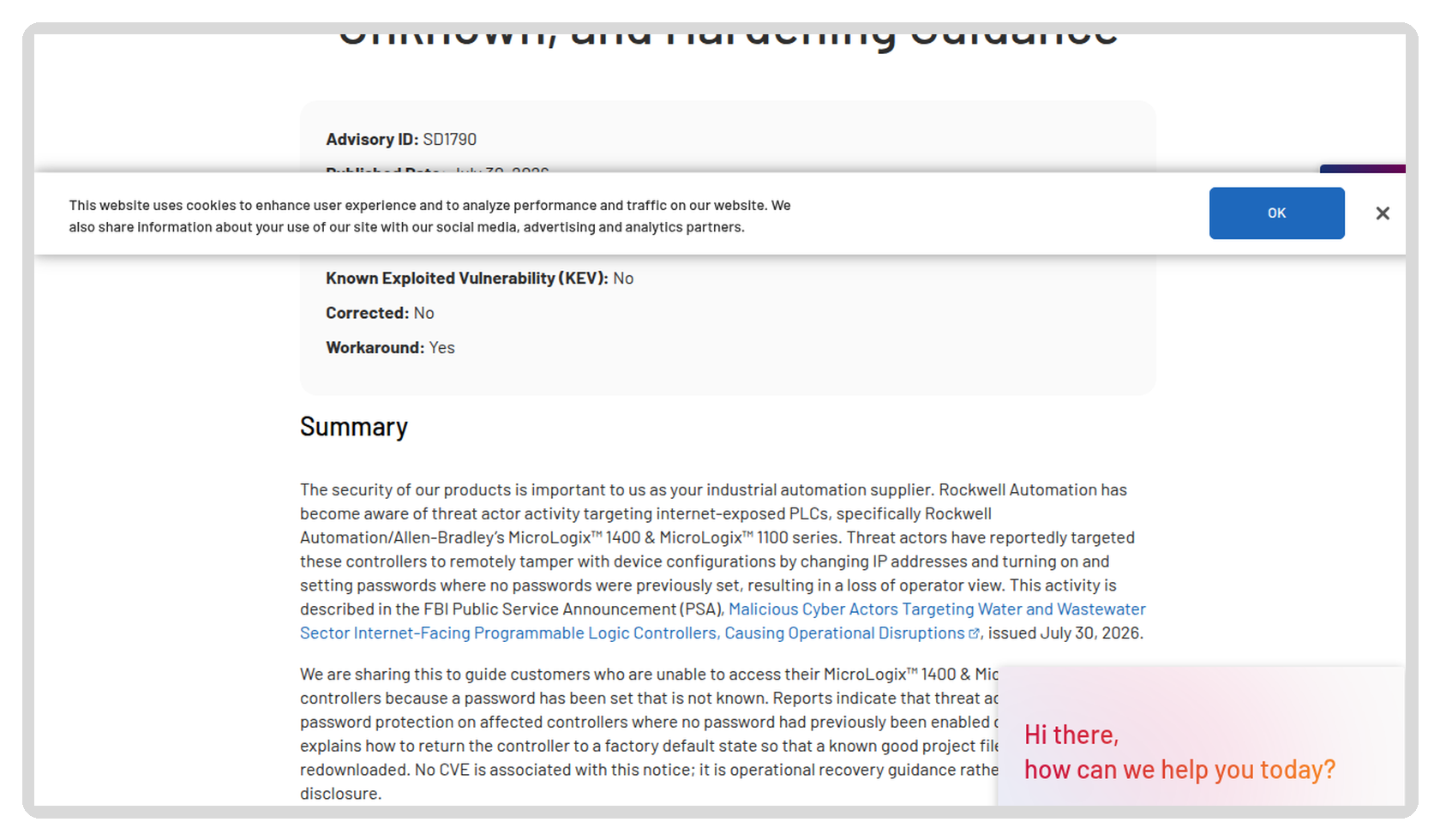Select the "Corrected: No" line
This screenshot has height=840, width=1440.
point(380,314)
